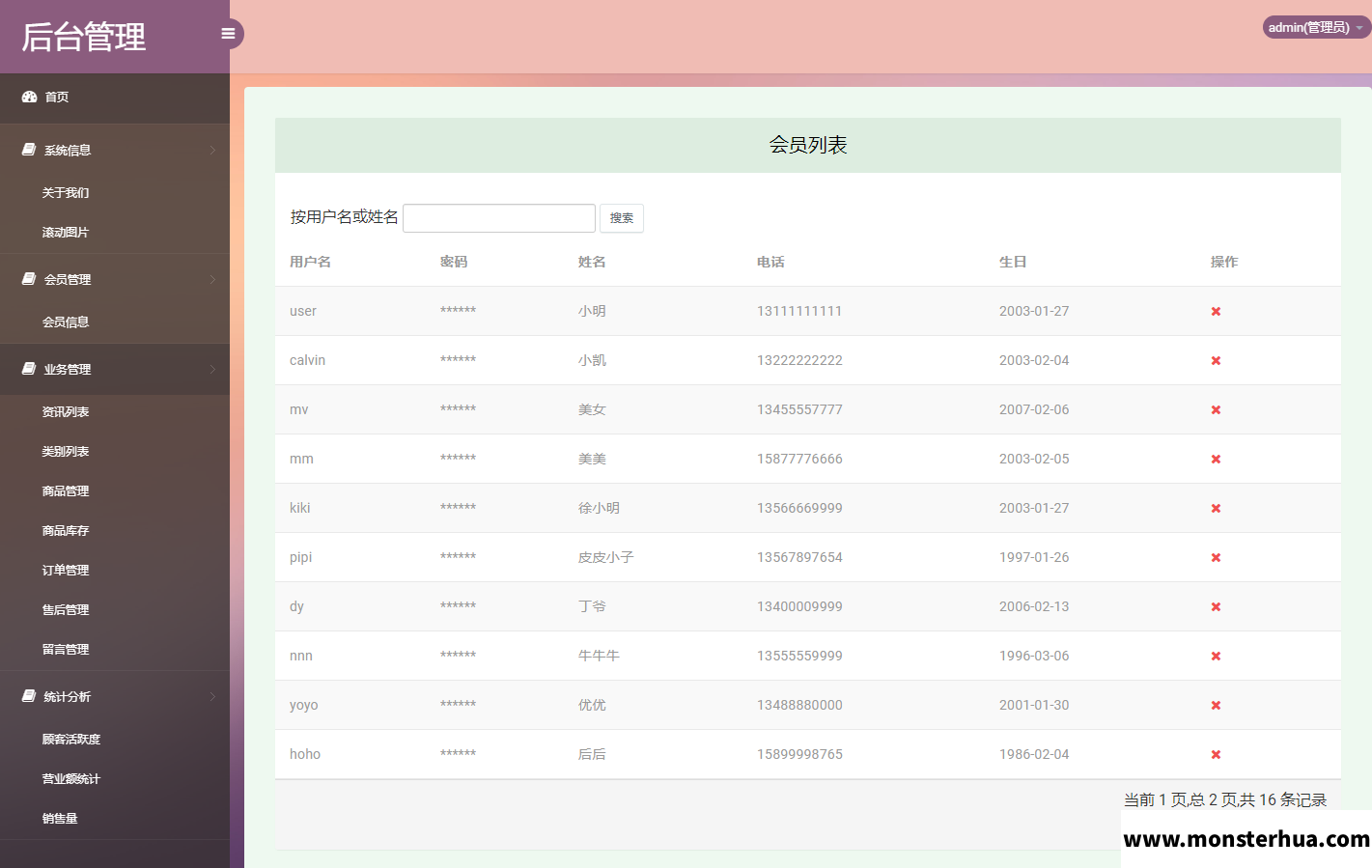Go to 销售量 page
The height and width of the screenshot is (868, 1372).
pyautogui.click(x=60, y=819)
